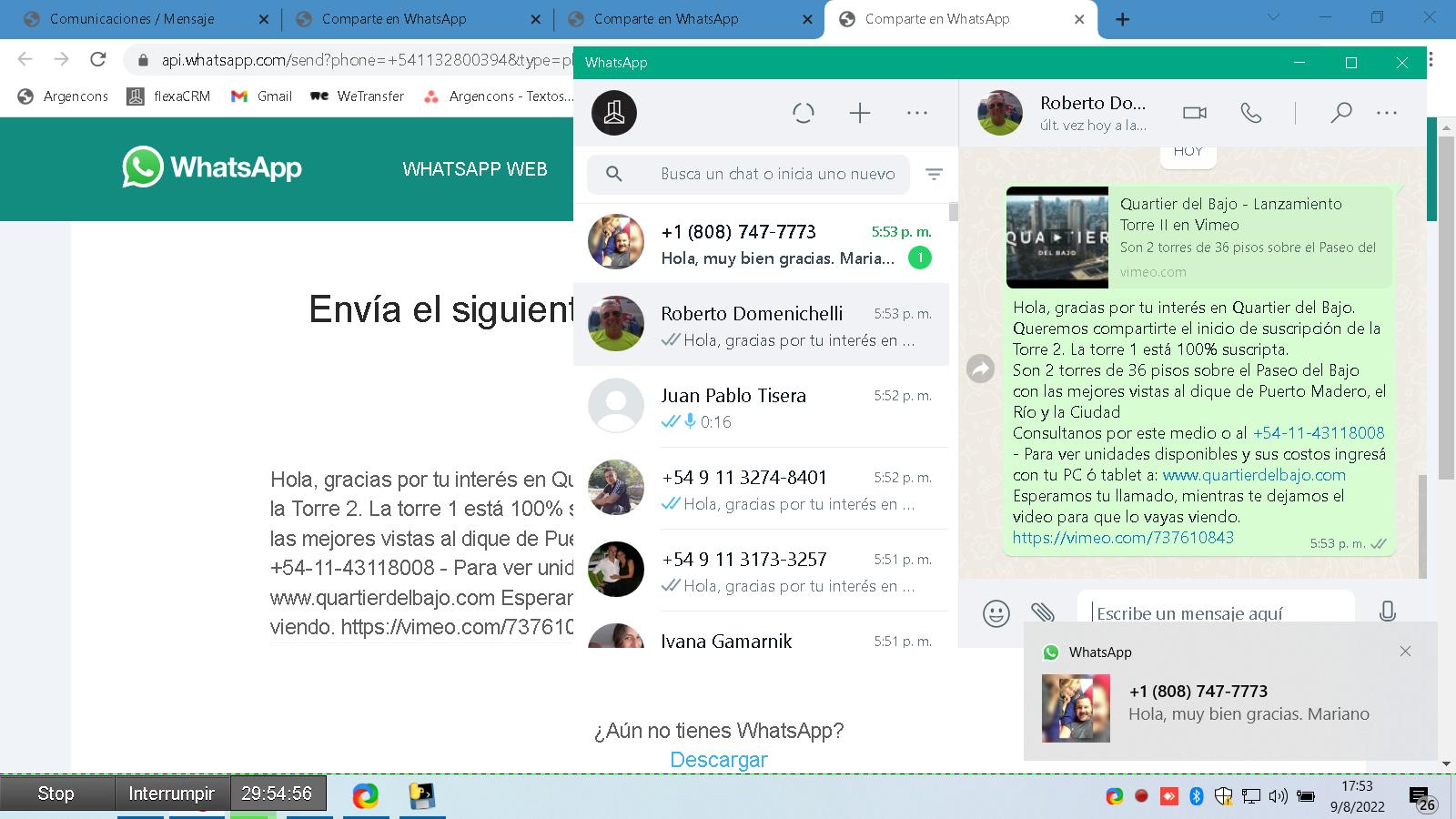Open the WeTransfer bookmark

(358, 96)
